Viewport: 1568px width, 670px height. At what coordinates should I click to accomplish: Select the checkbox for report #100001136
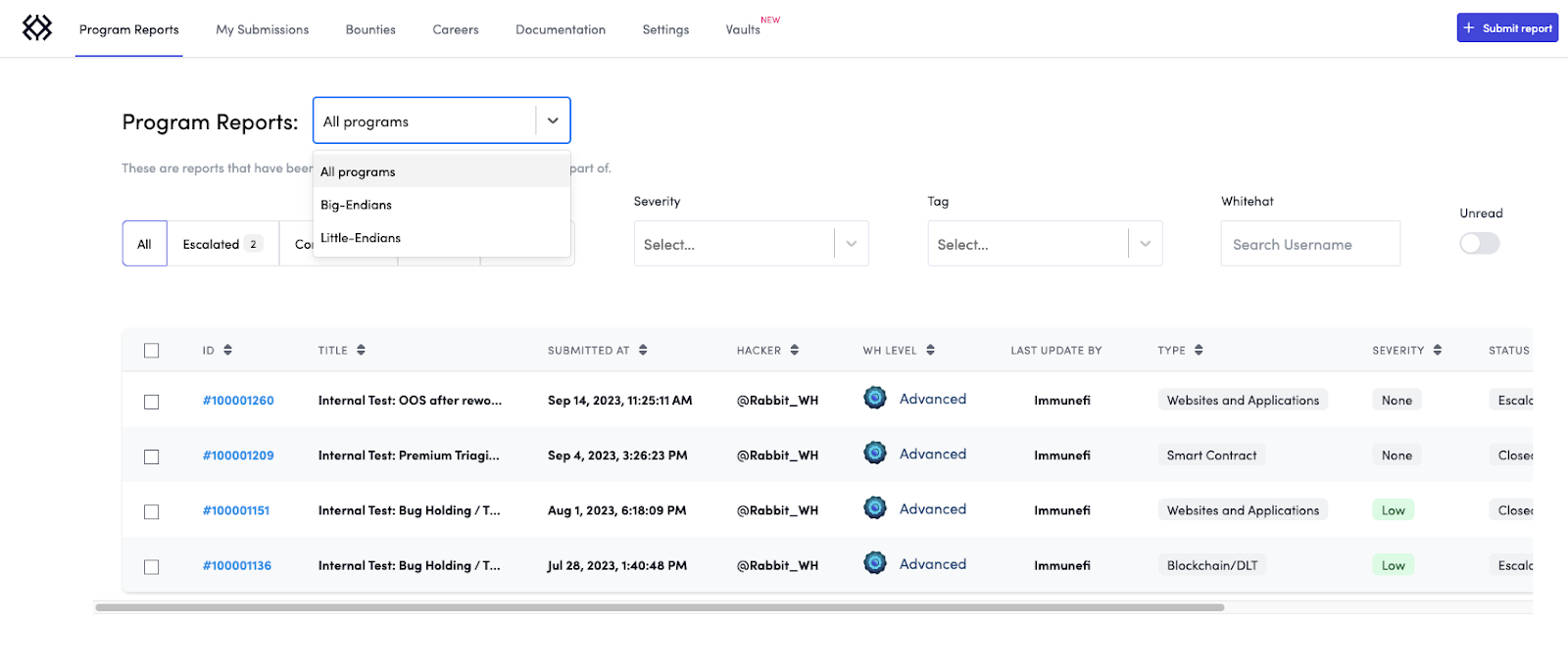coord(151,567)
